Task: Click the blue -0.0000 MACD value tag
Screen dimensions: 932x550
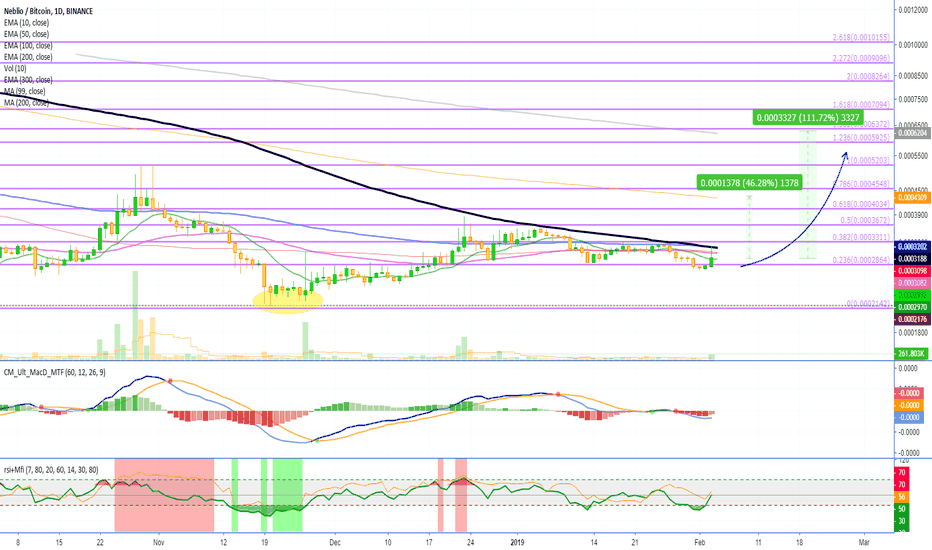Action: [909, 417]
